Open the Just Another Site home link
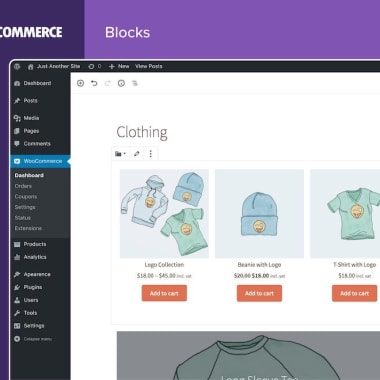The image size is (380, 380). coord(54,66)
